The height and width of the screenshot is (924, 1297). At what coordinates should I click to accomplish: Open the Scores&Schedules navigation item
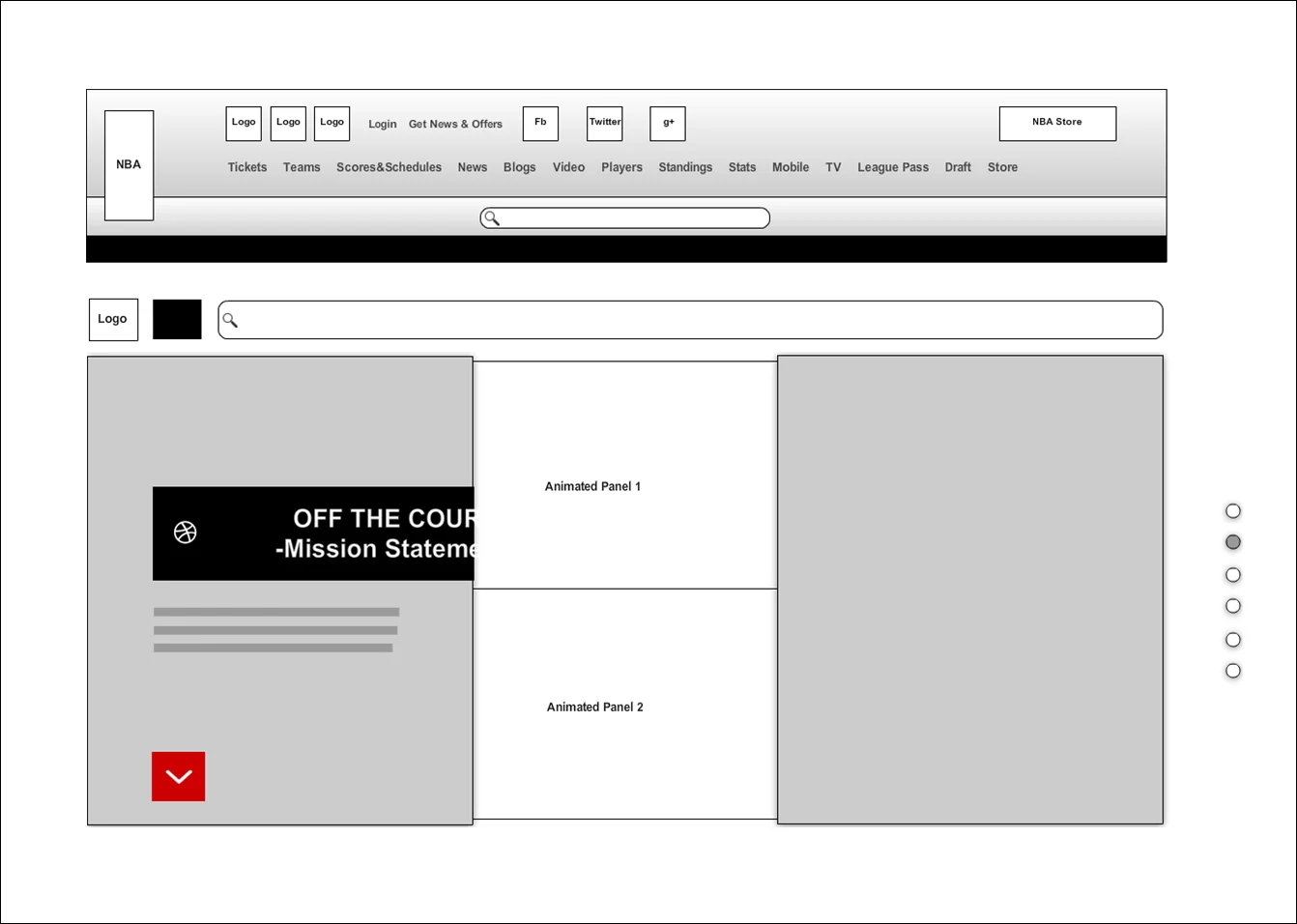pyautogui.click(x=389, y=166)
